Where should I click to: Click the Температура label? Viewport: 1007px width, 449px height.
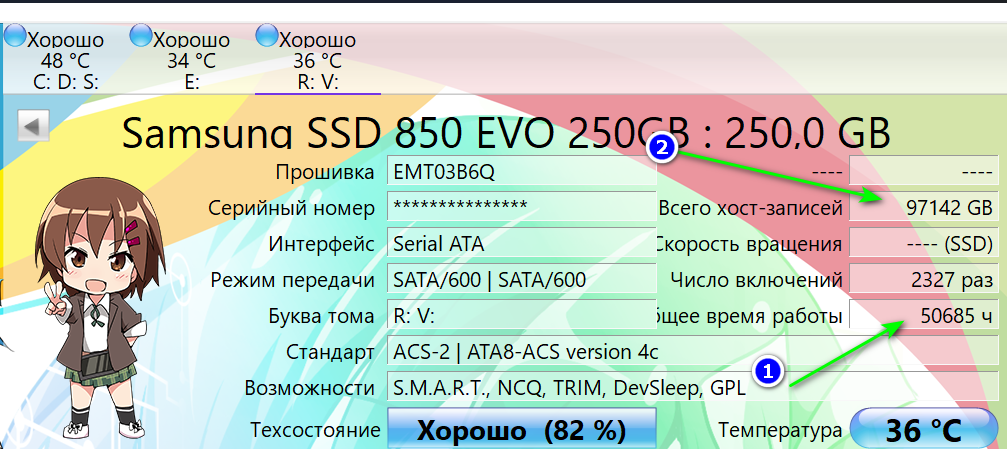coord(780,429)
